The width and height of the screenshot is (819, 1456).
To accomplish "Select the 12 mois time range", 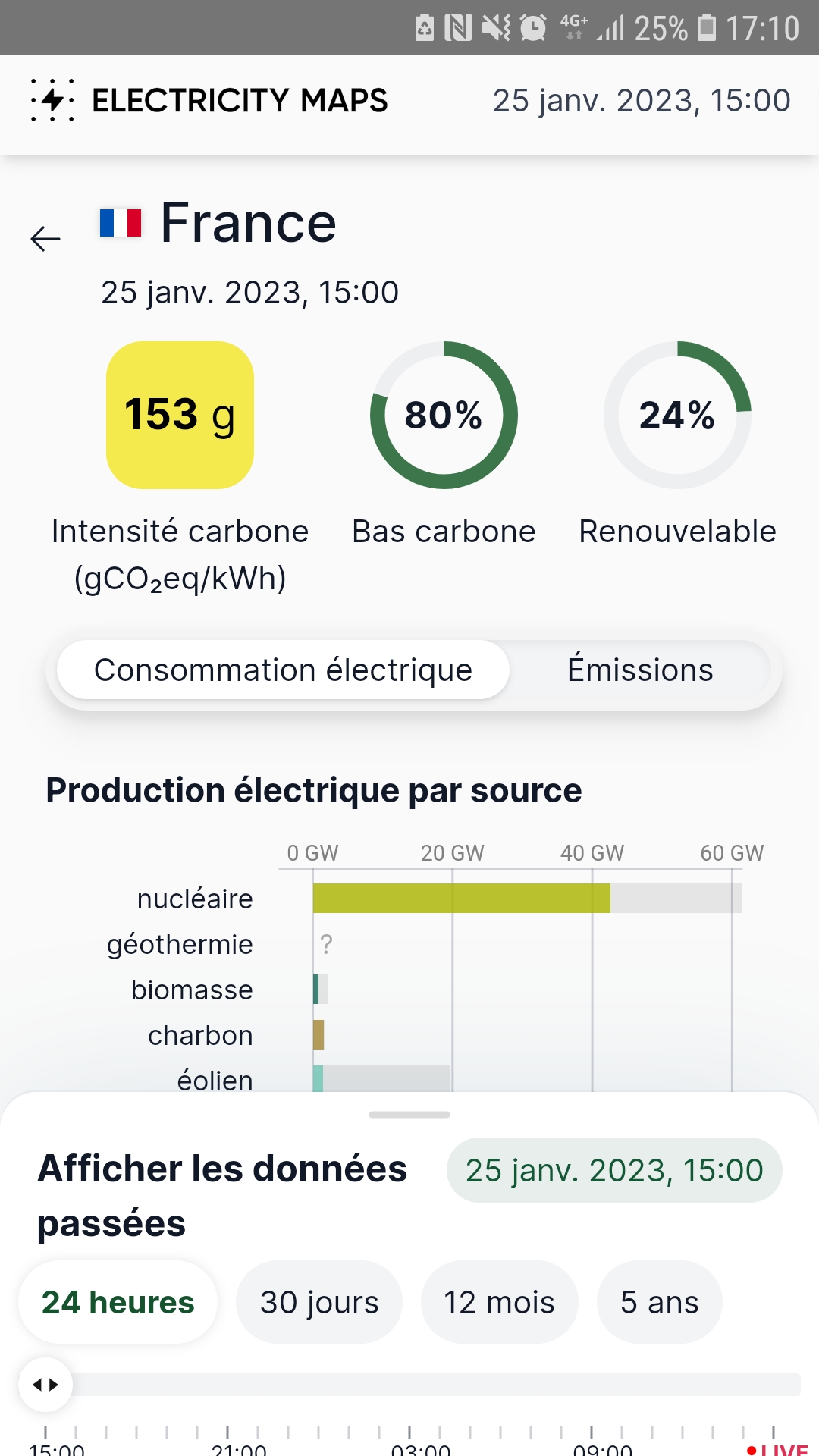I will point(498,1301).
